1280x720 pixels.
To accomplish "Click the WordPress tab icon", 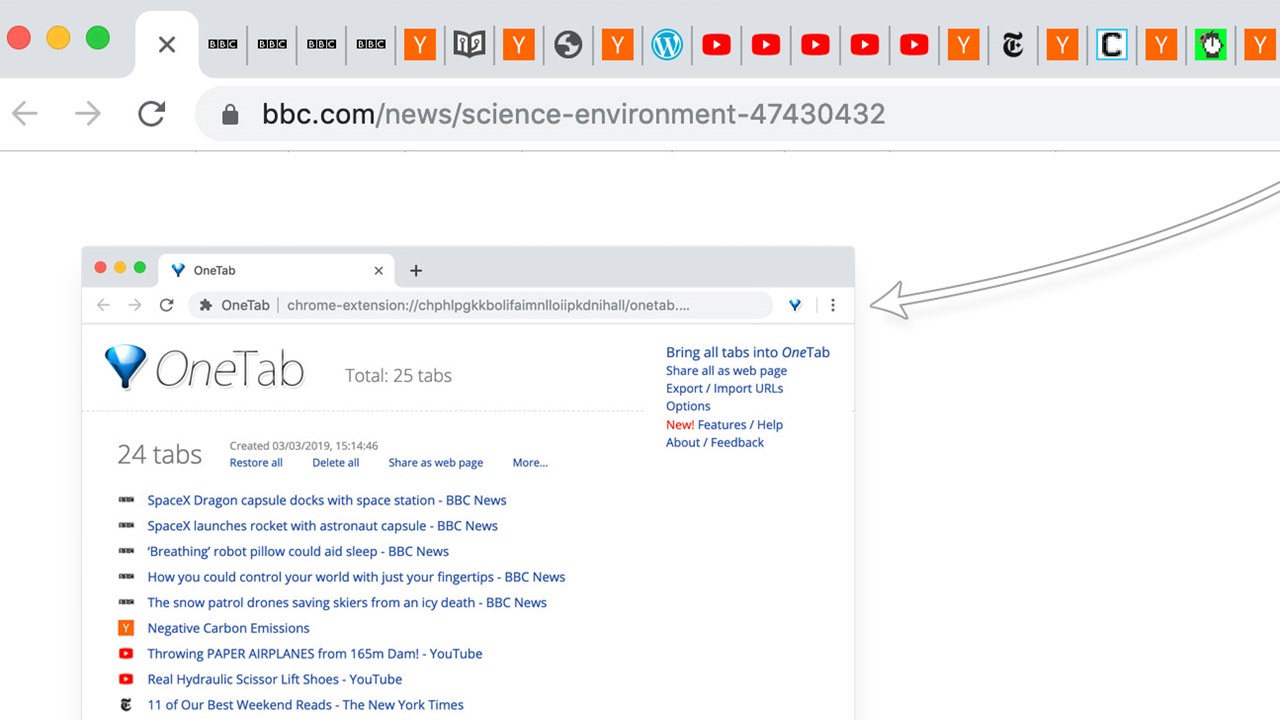I will click(666, 45).
